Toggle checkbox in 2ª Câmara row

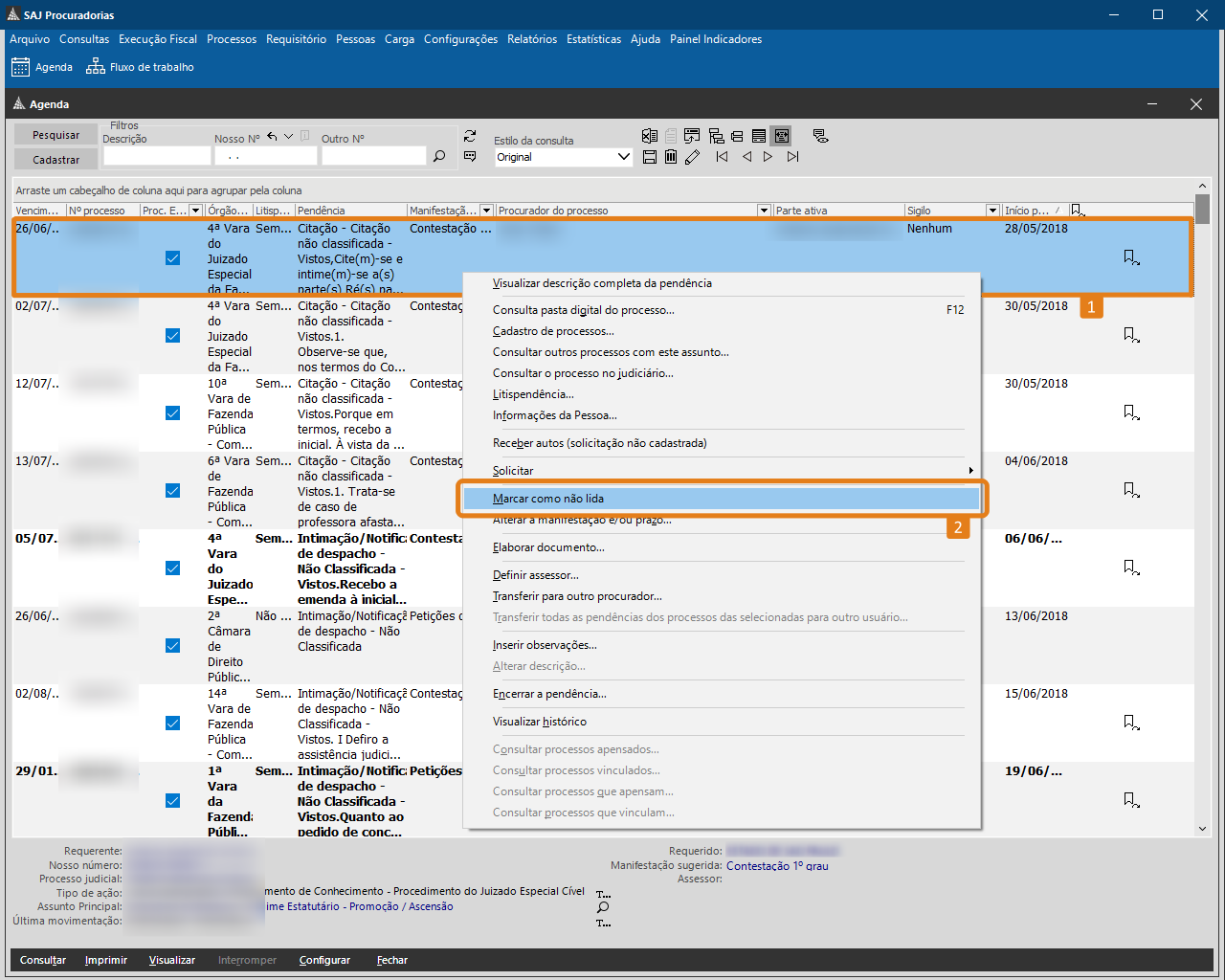click(x=172, y=646)
